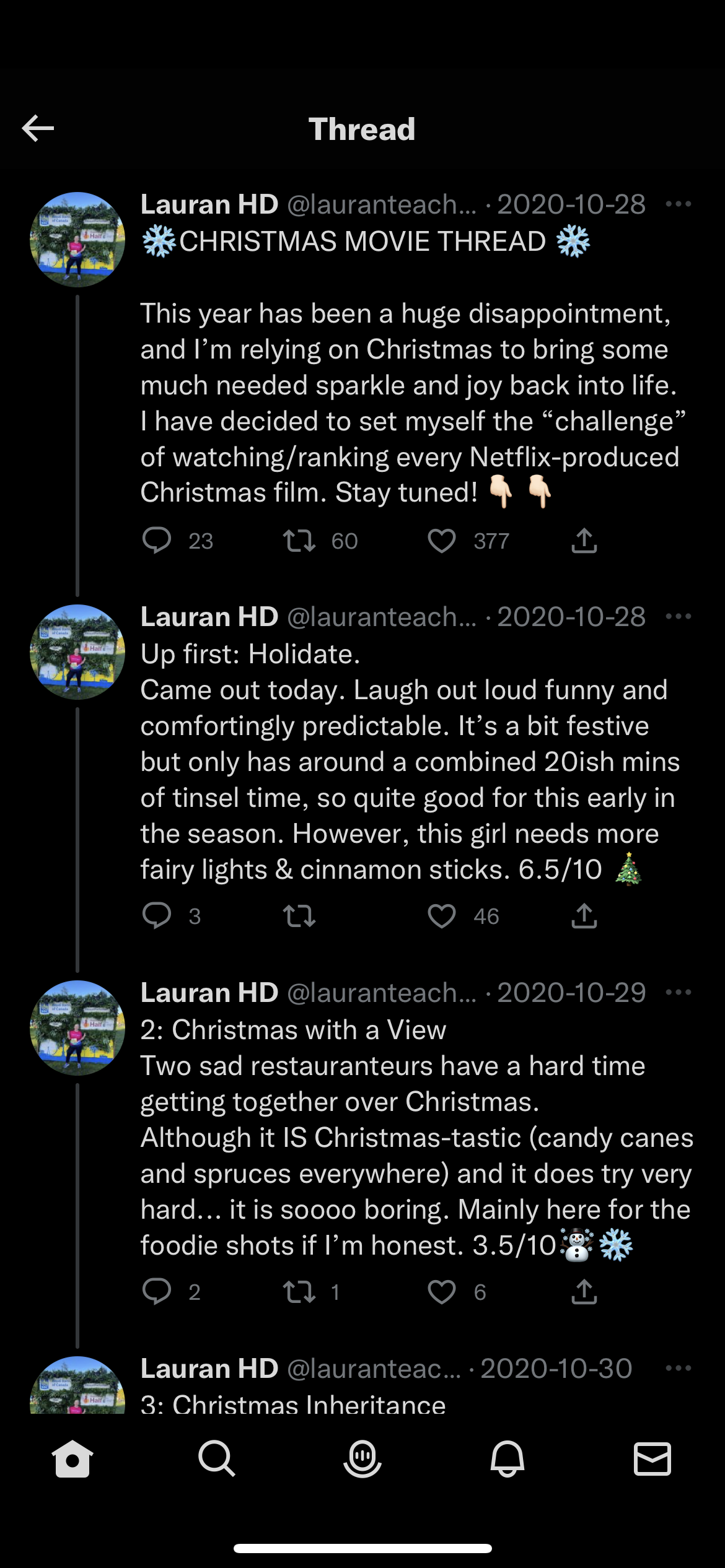Open the Search tab
Viewport: 725px width, 1568px height.
pos(217,1459)
